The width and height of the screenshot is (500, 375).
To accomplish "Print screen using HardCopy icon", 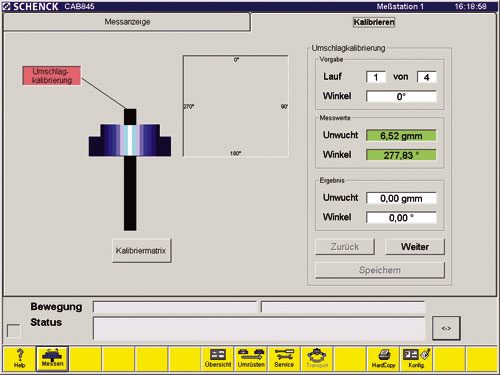I will click(x=383, y=359).
